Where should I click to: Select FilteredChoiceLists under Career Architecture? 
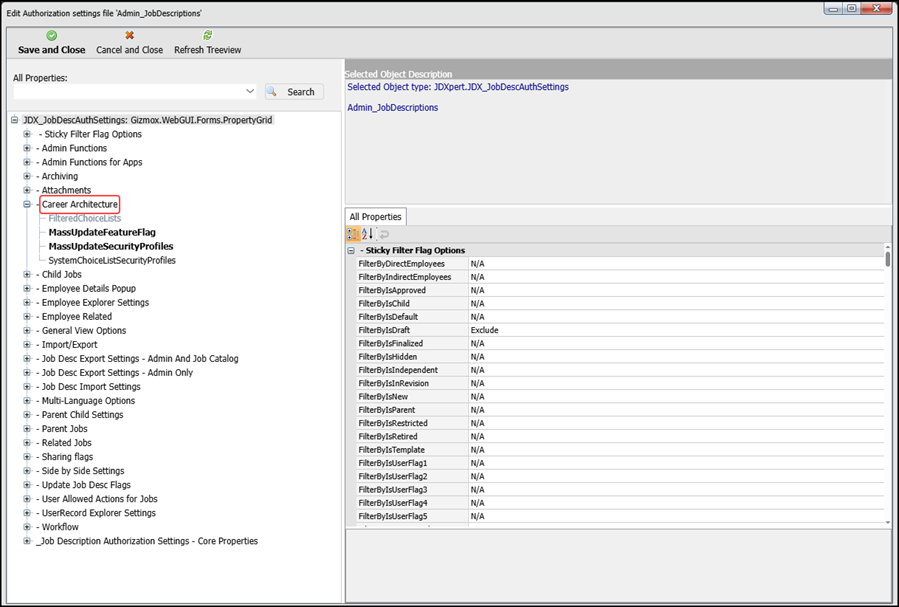[x=85, y=218]
